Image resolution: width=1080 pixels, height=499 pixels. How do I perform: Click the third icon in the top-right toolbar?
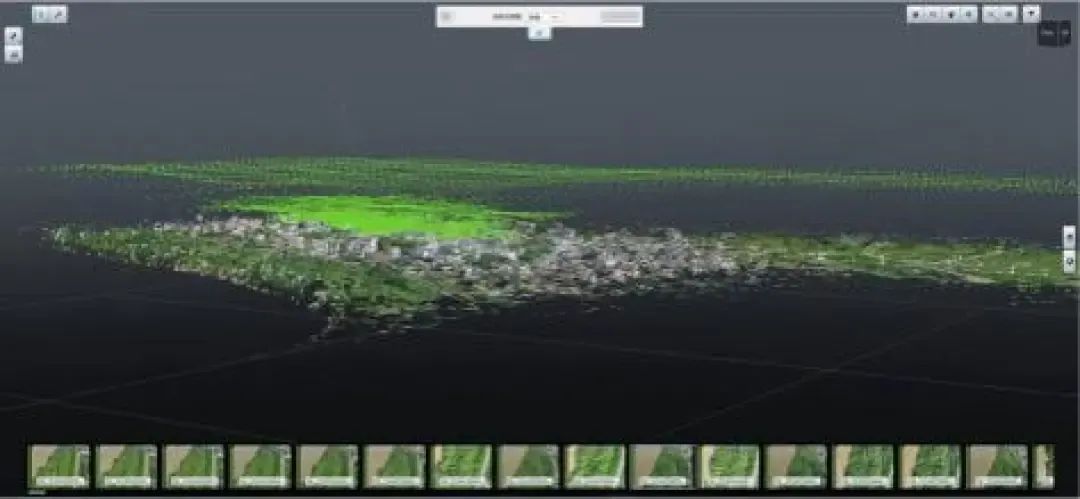pos(950,14)
